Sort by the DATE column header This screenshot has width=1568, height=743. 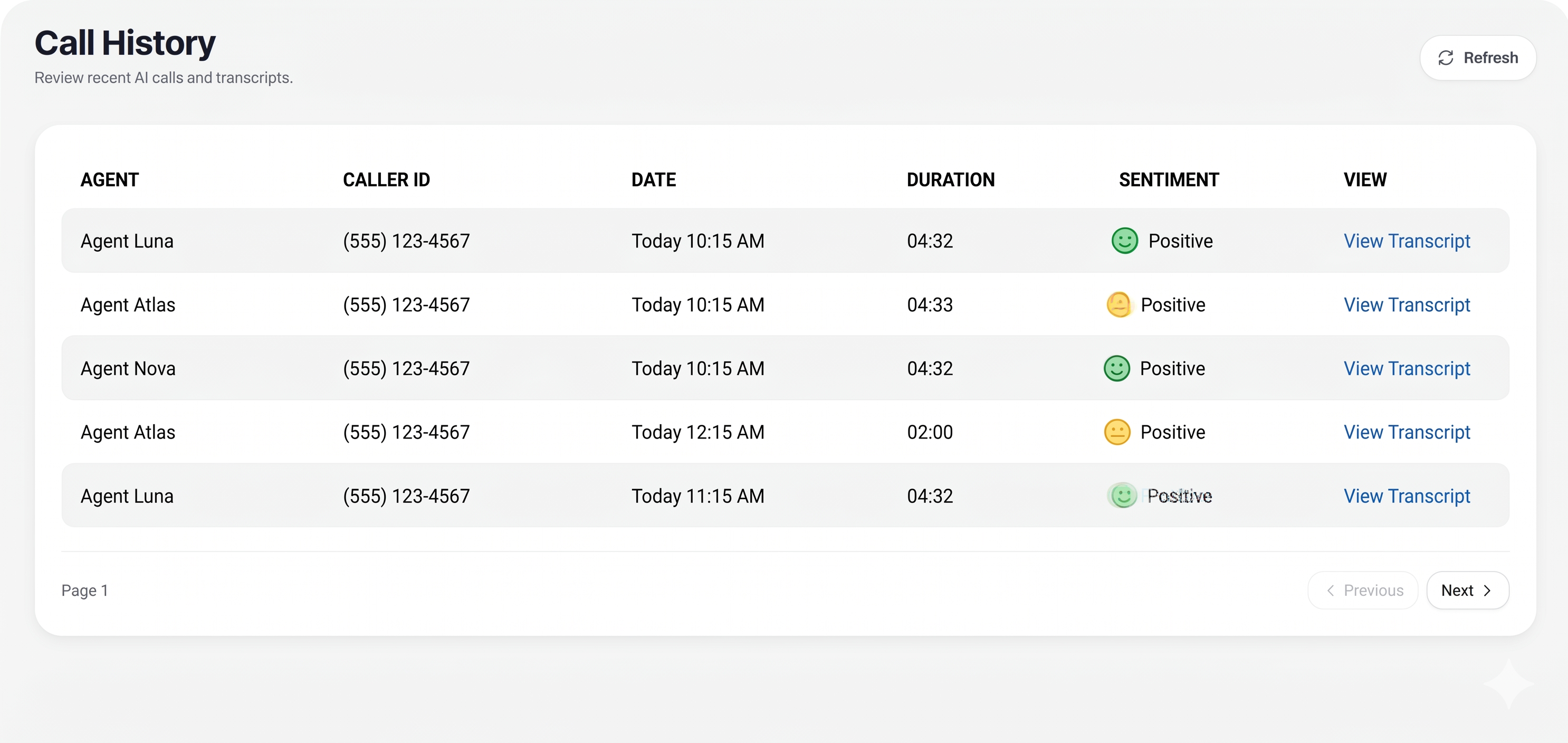pos(653,179)
